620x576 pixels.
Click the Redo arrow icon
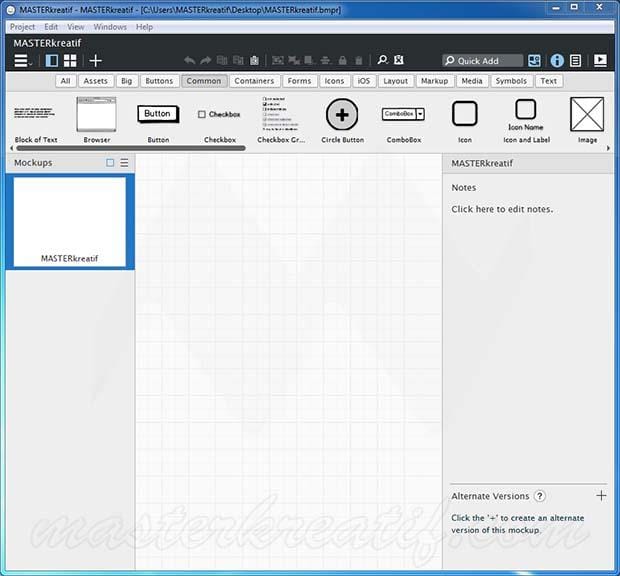coord(206,60)
